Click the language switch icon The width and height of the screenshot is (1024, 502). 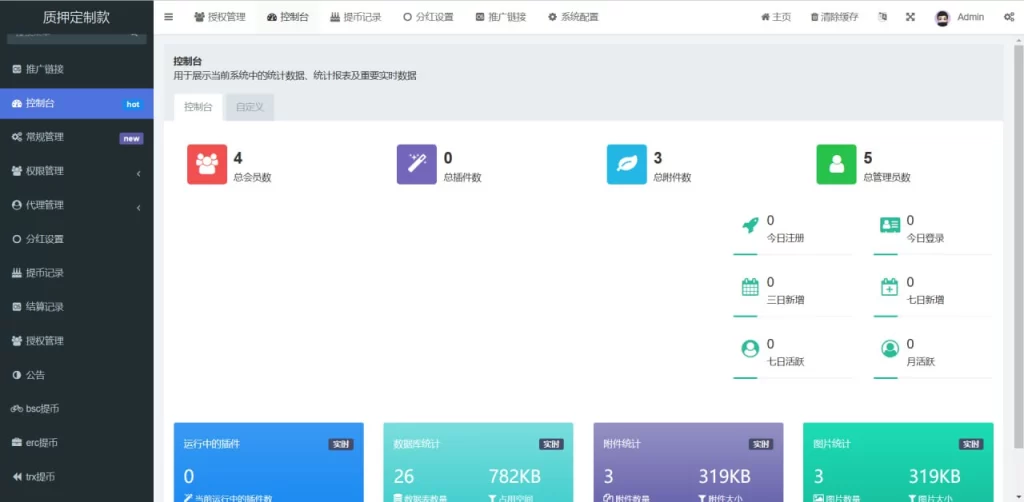[x=883, y=17]
